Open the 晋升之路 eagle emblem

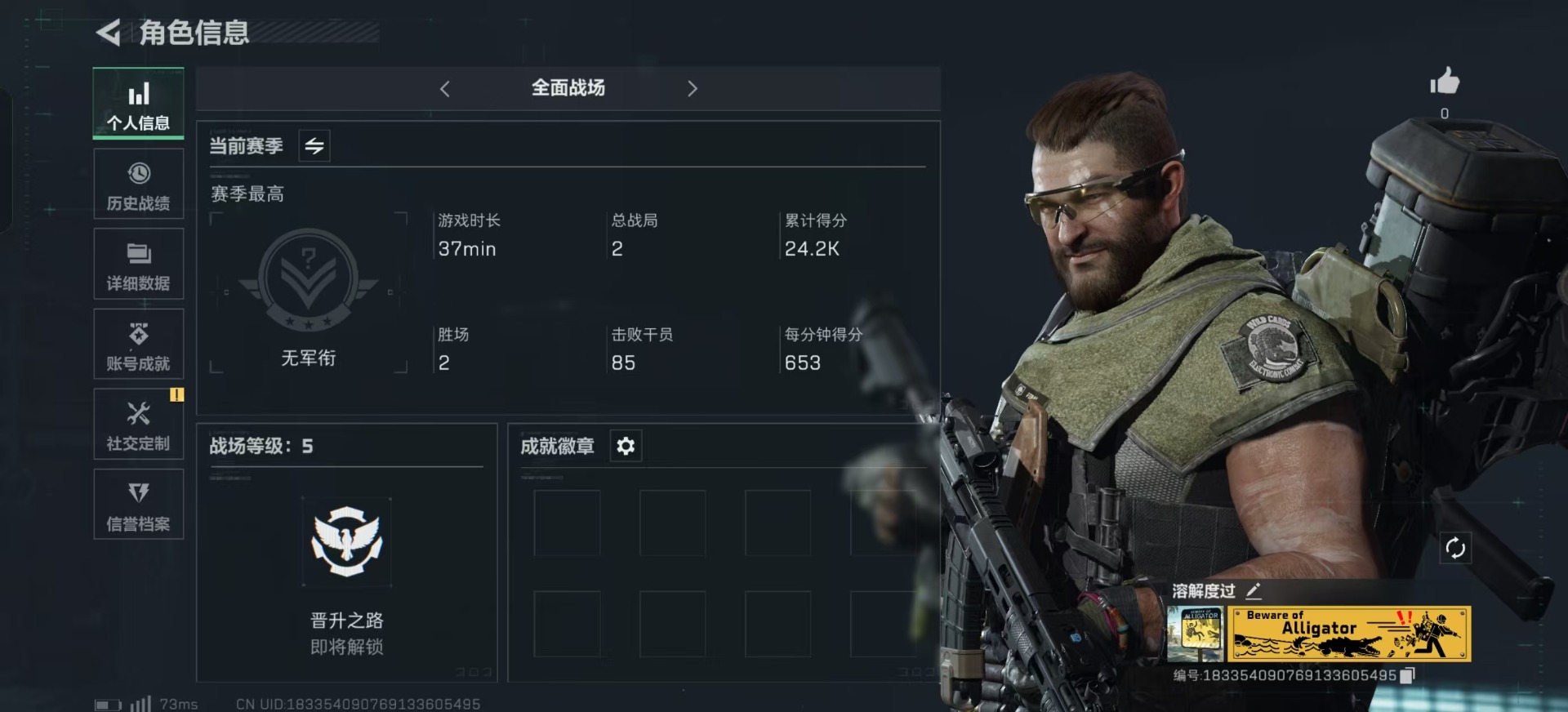pos(346,541)
